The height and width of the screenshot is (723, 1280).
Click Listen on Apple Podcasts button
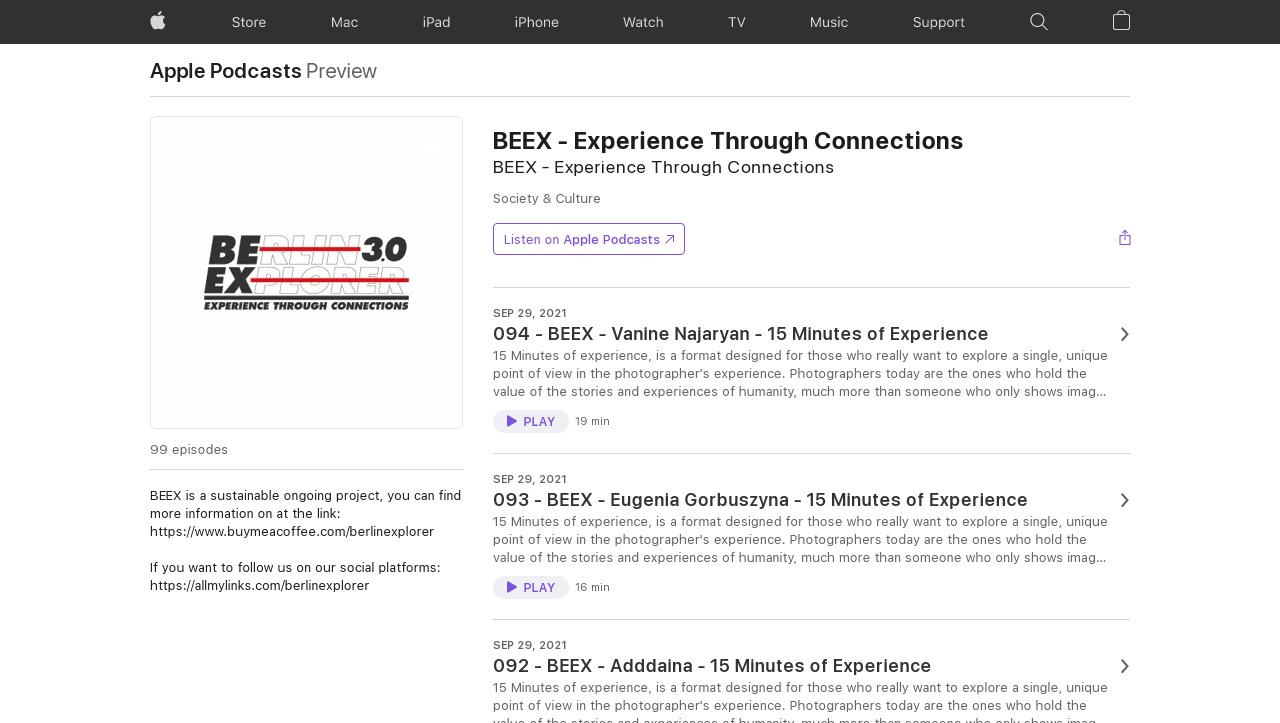[589, 239]
